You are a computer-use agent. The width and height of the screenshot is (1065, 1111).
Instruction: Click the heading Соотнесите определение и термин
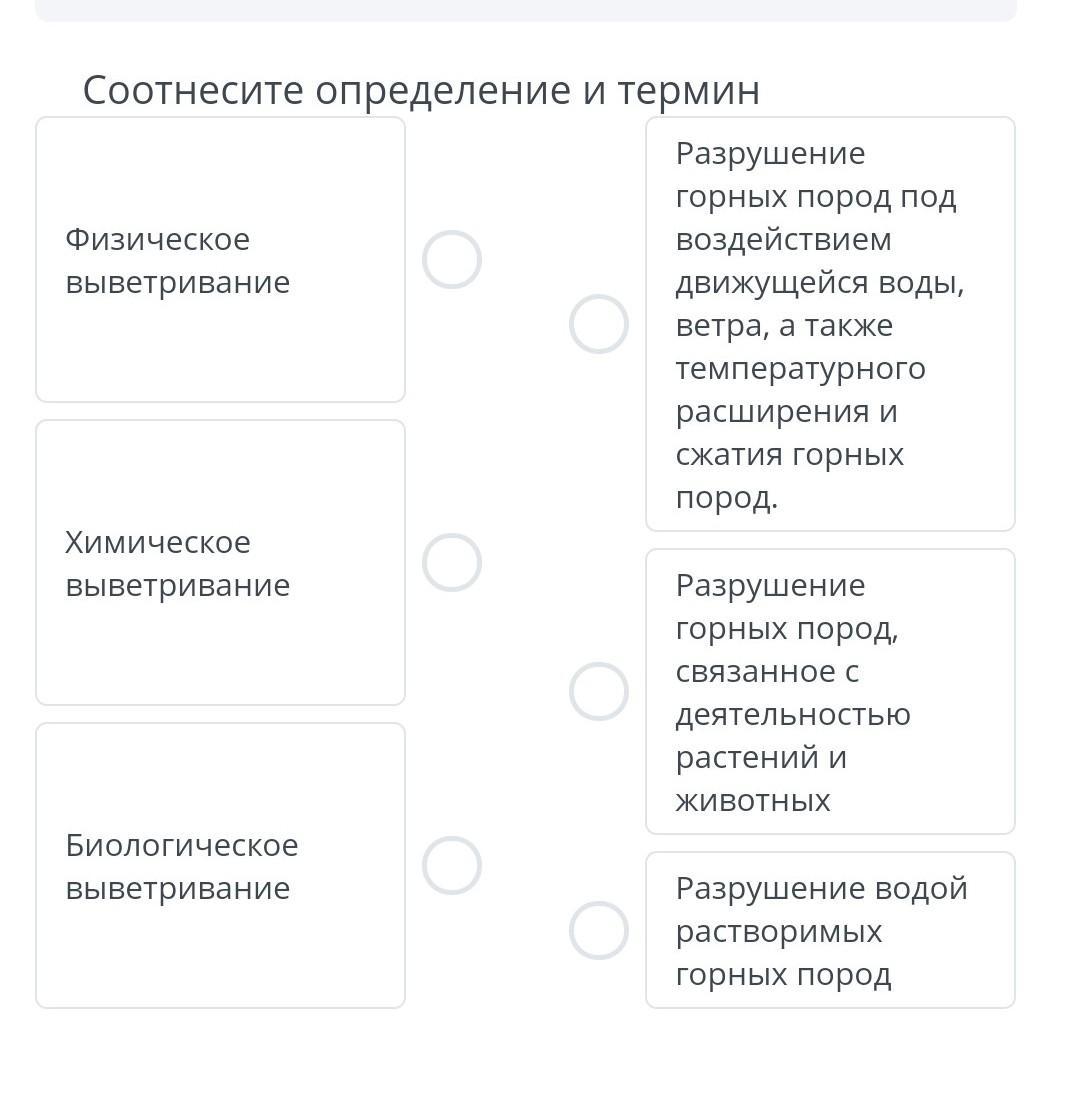coord(421,91)
